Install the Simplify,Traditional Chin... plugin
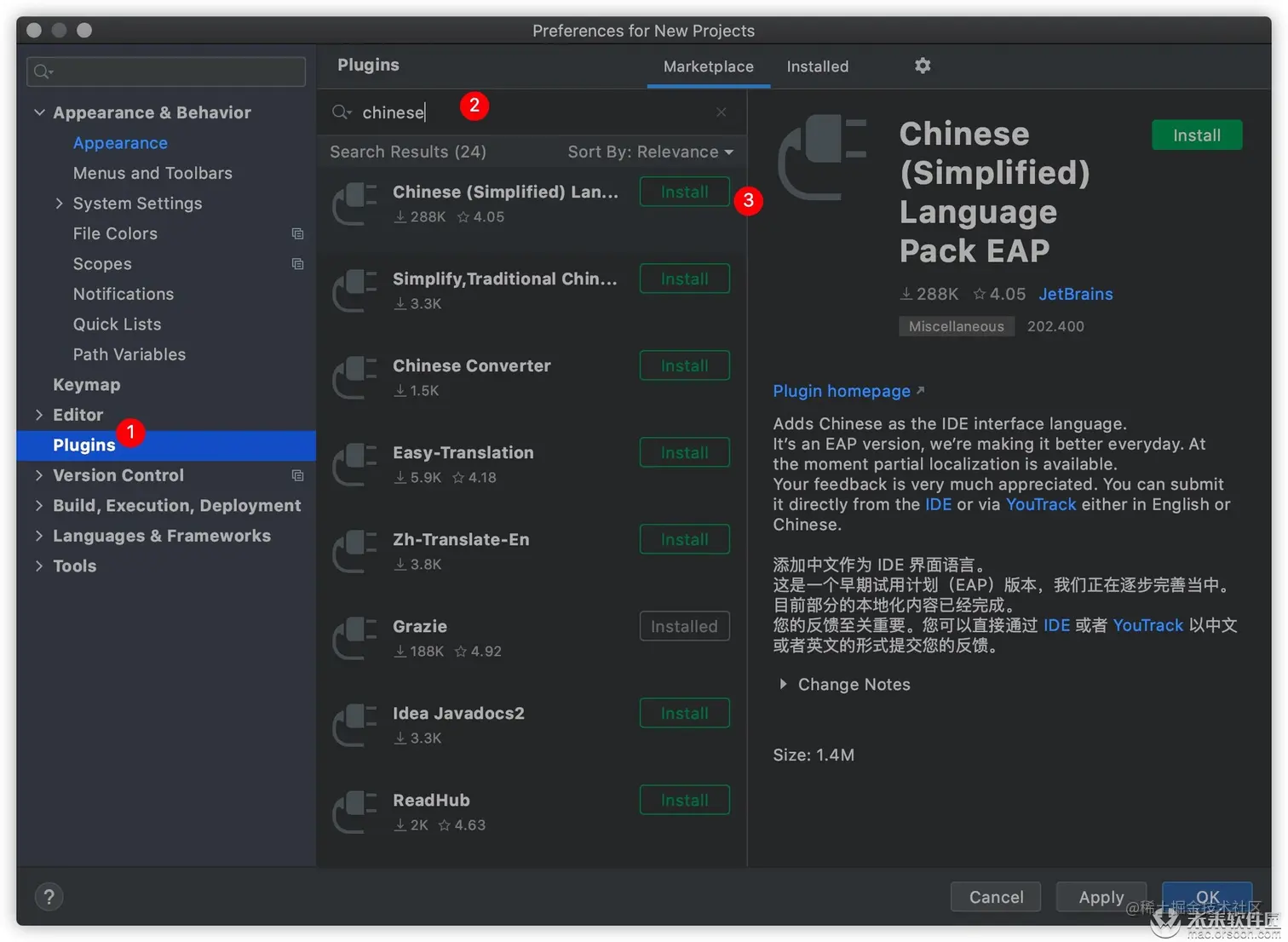The width and height of the screenshot is (1288, 942). (x=685, y=279)
